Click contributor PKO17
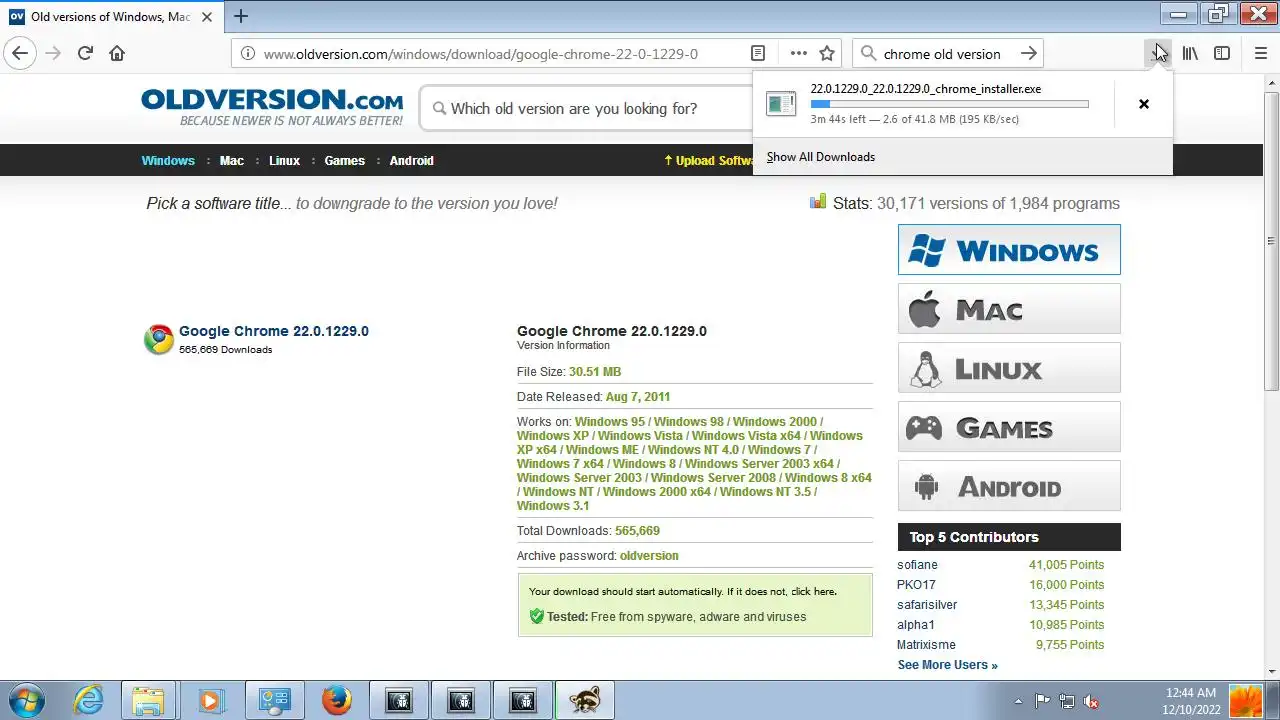 pos(916,585)
